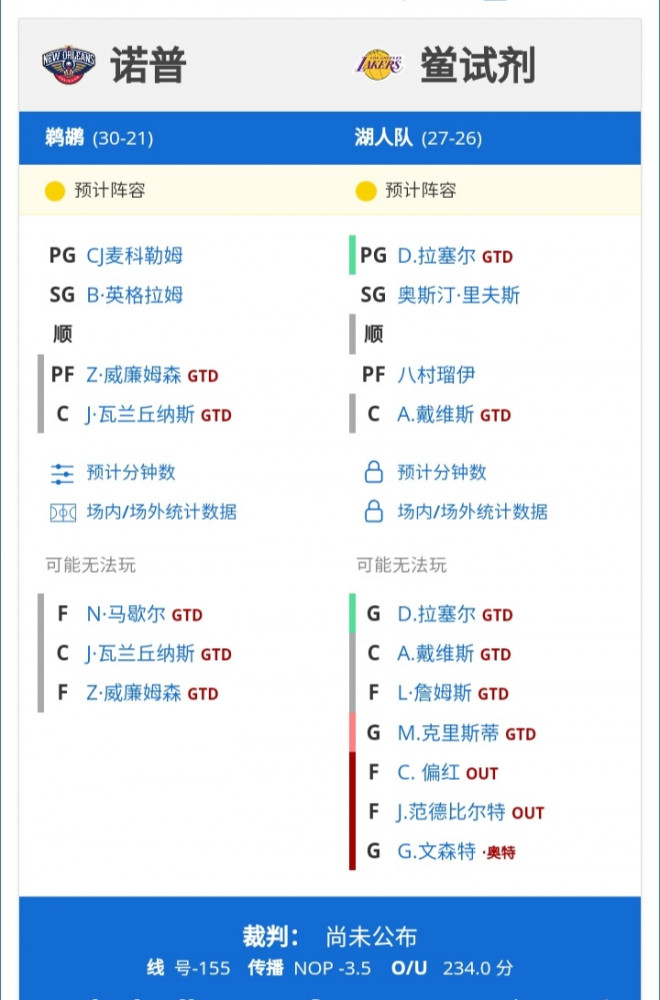Open starting PG D.拉塞尔

click(436, 256)
